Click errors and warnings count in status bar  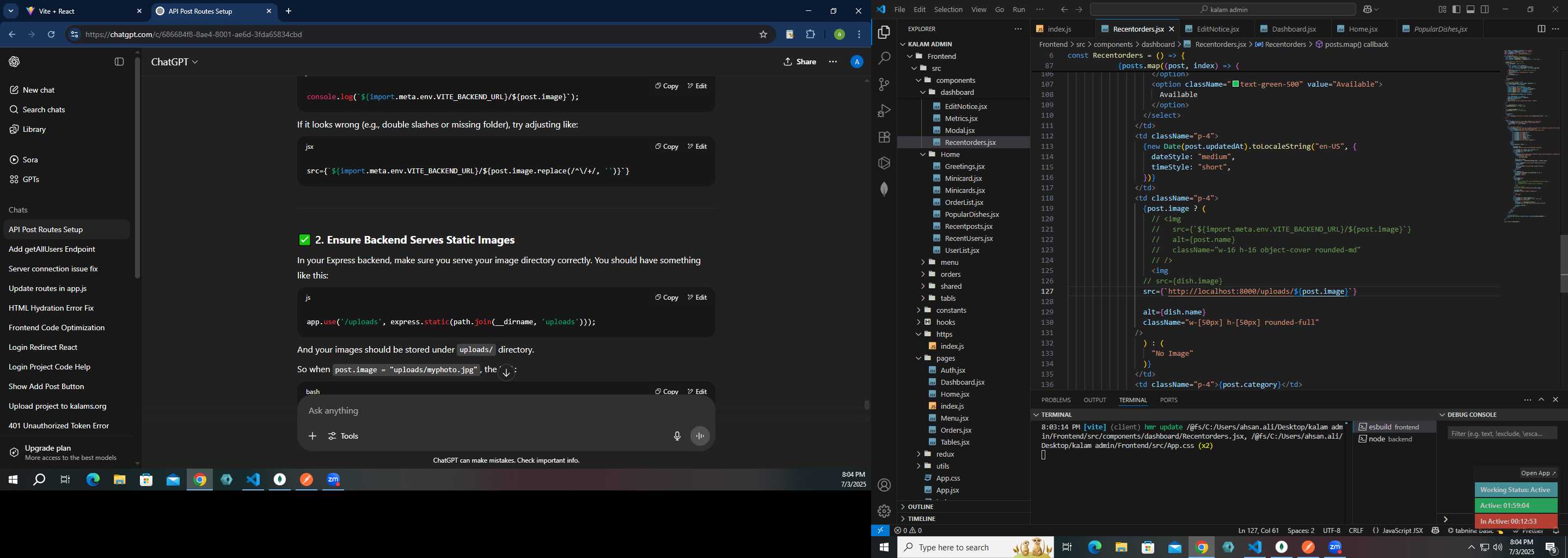[x=908, y=531]
